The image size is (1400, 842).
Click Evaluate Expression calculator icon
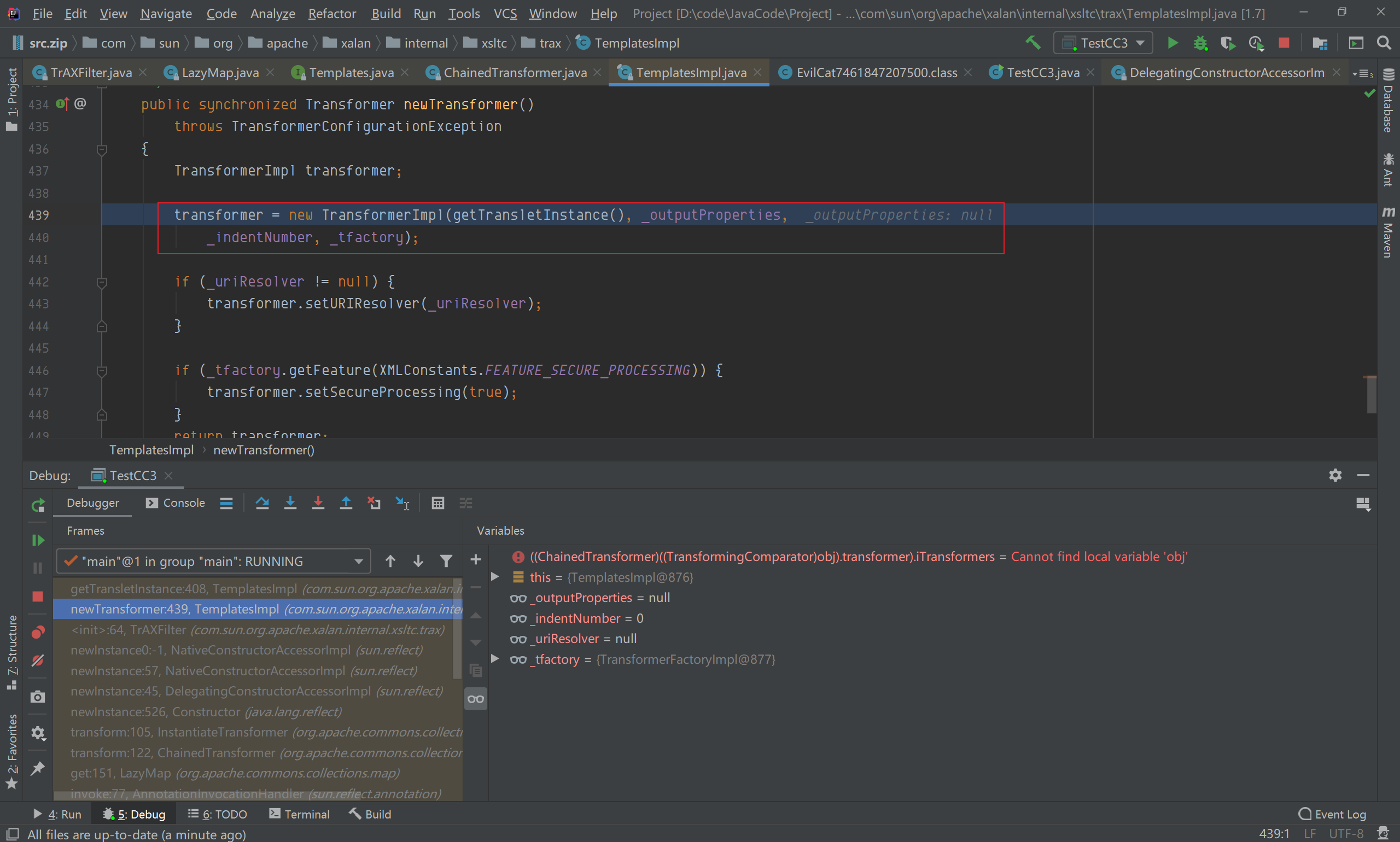click(437, 503)
